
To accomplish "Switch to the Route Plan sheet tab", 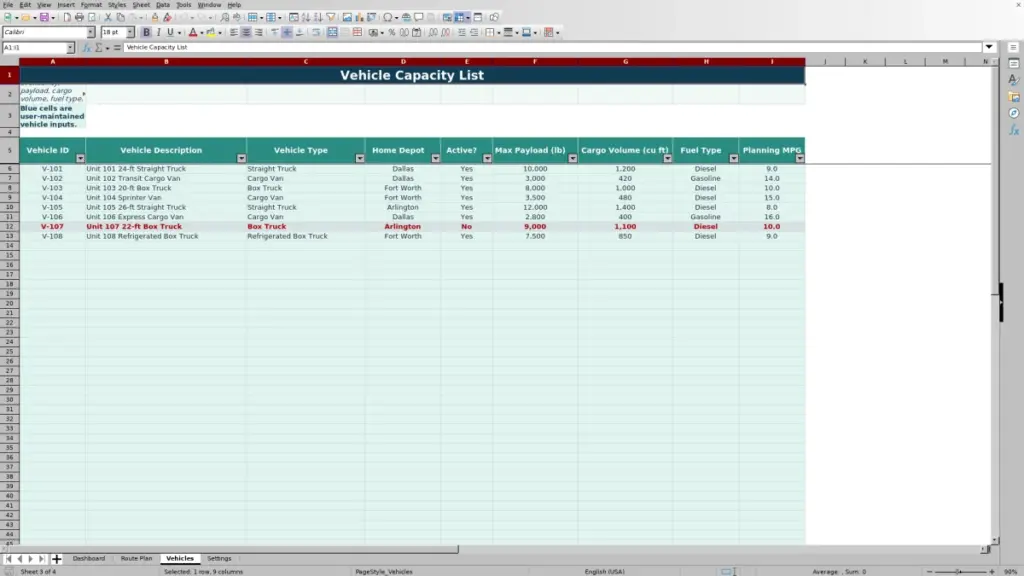I will (x=136, y=559).
